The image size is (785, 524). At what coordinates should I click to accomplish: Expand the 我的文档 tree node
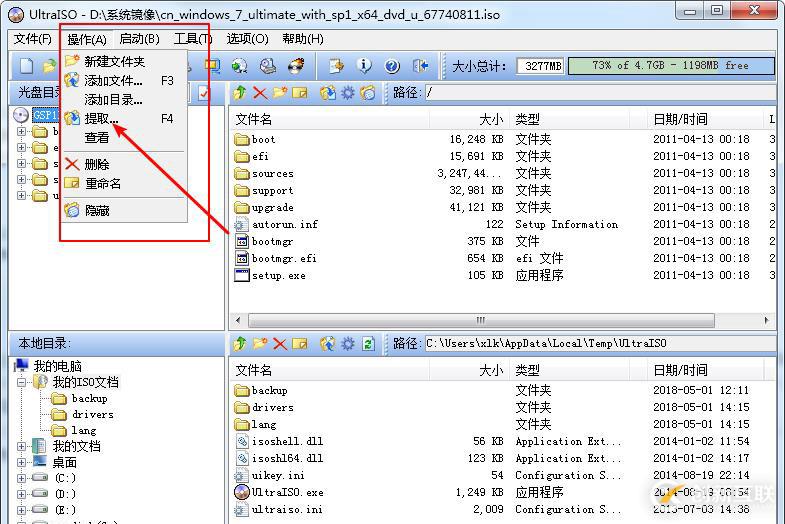click(x=22, y=446)
